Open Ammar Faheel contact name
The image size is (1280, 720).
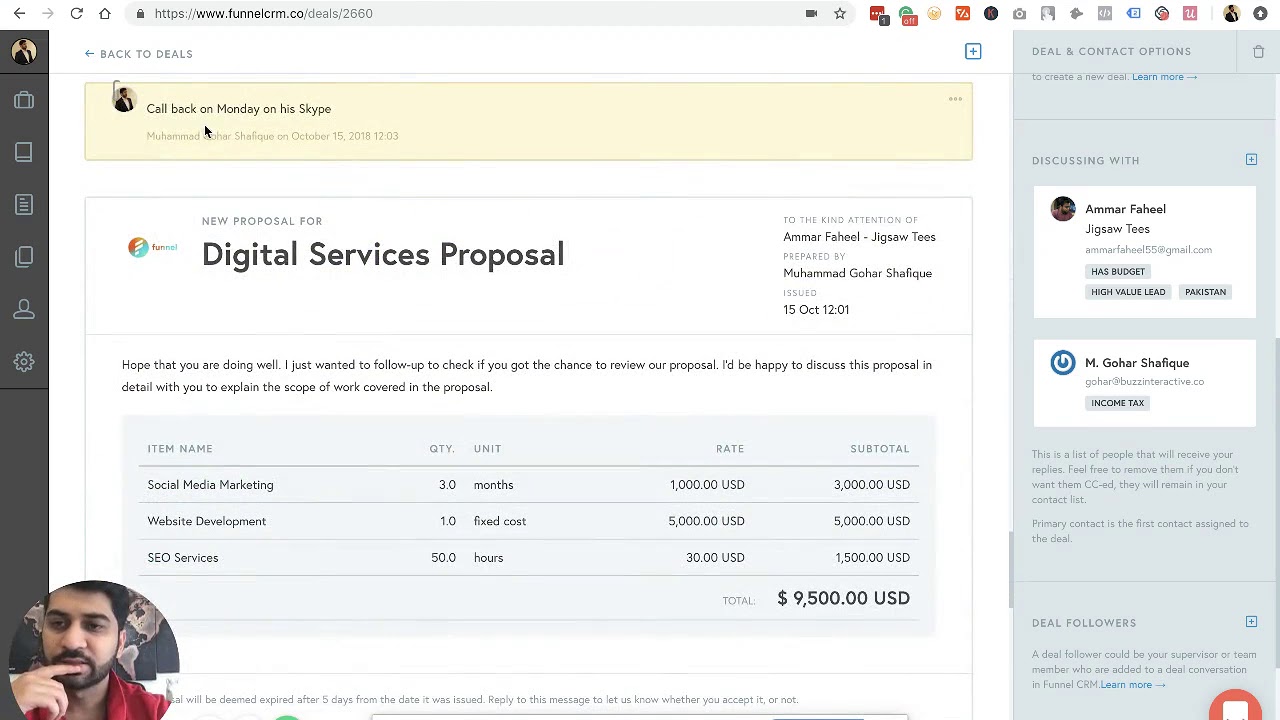point(1125,209)
